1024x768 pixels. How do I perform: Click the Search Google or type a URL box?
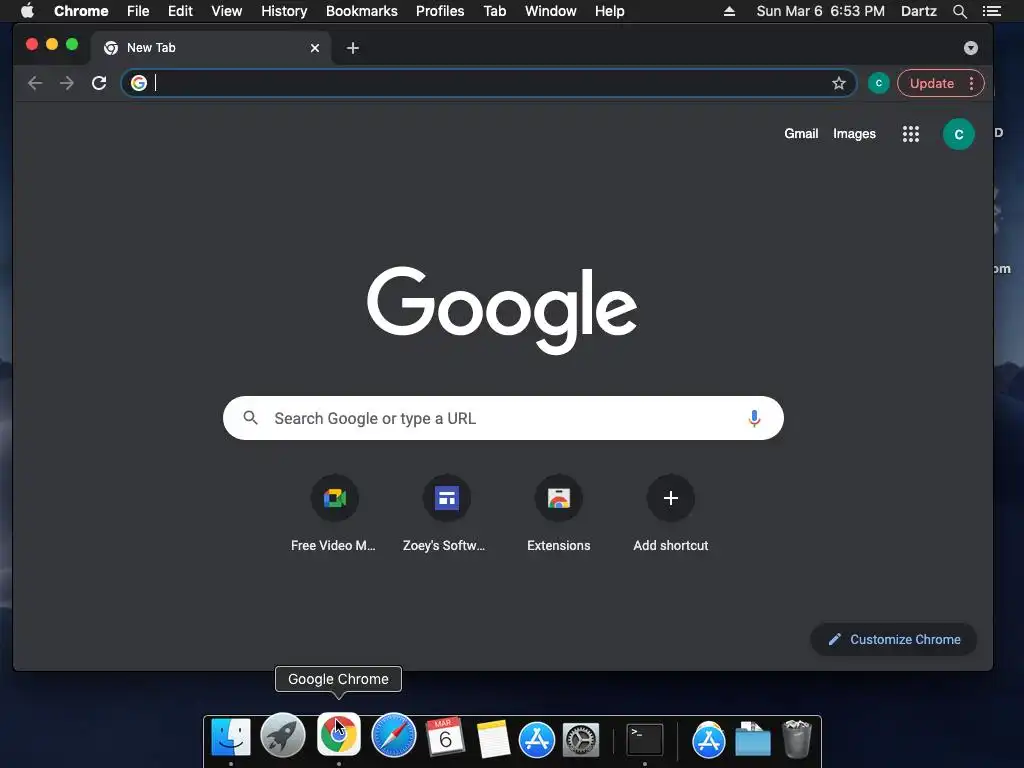(x=503, y=418)
